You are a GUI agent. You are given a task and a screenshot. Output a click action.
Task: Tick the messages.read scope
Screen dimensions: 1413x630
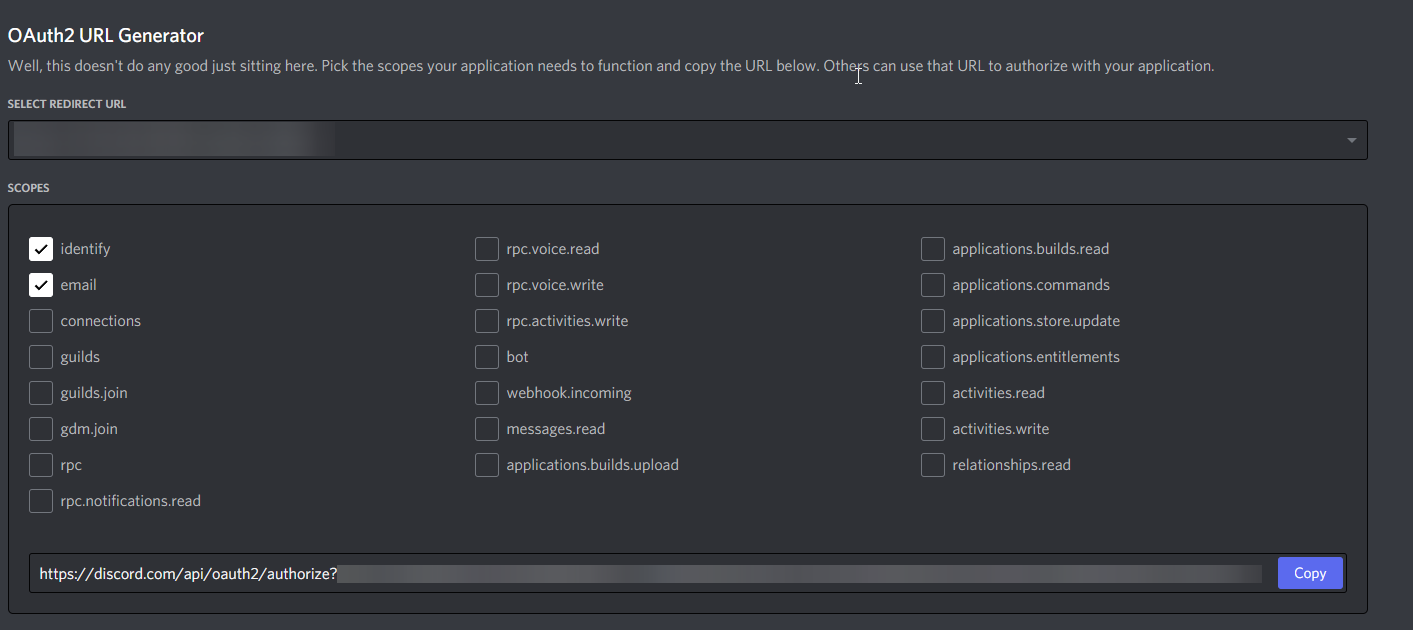coord(487,429)
